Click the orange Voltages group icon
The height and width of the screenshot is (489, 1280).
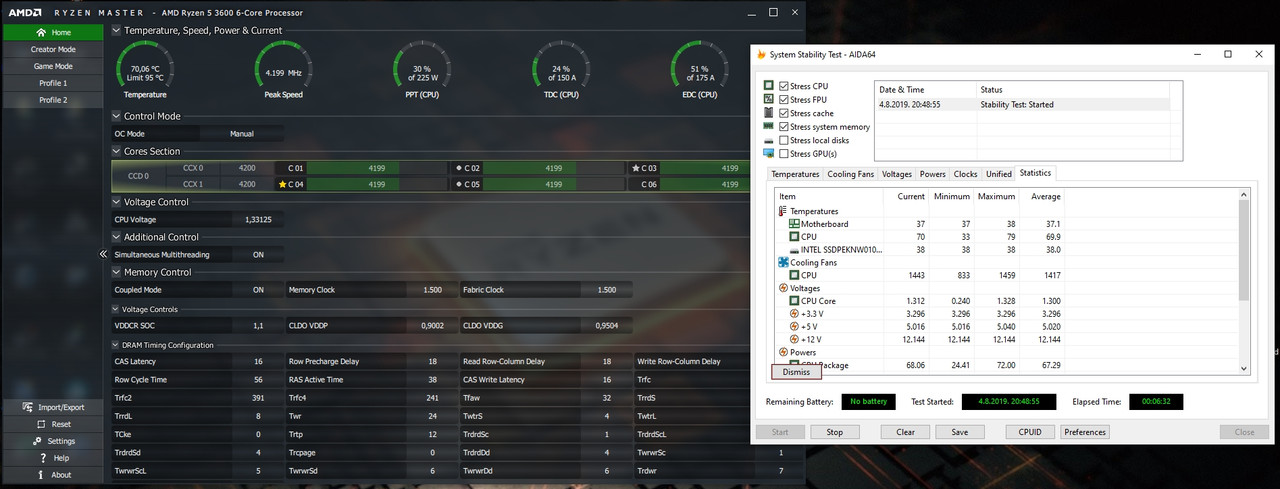point(783,288)
